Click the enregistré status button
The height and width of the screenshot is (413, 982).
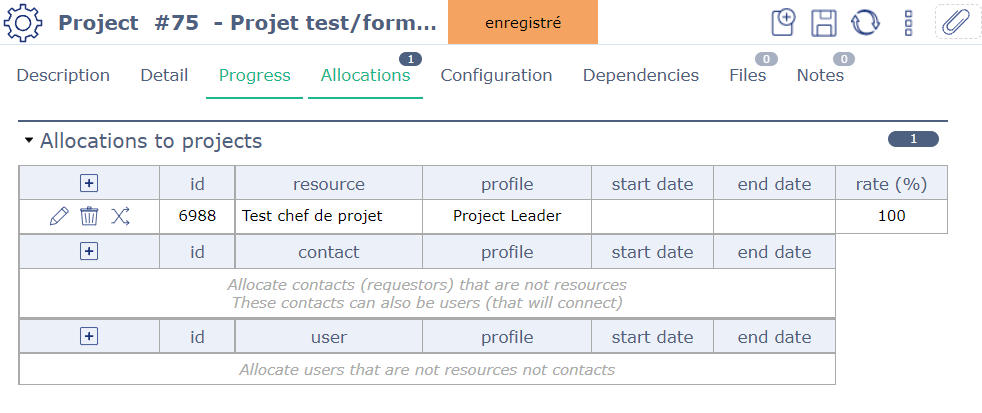(522, 22)
